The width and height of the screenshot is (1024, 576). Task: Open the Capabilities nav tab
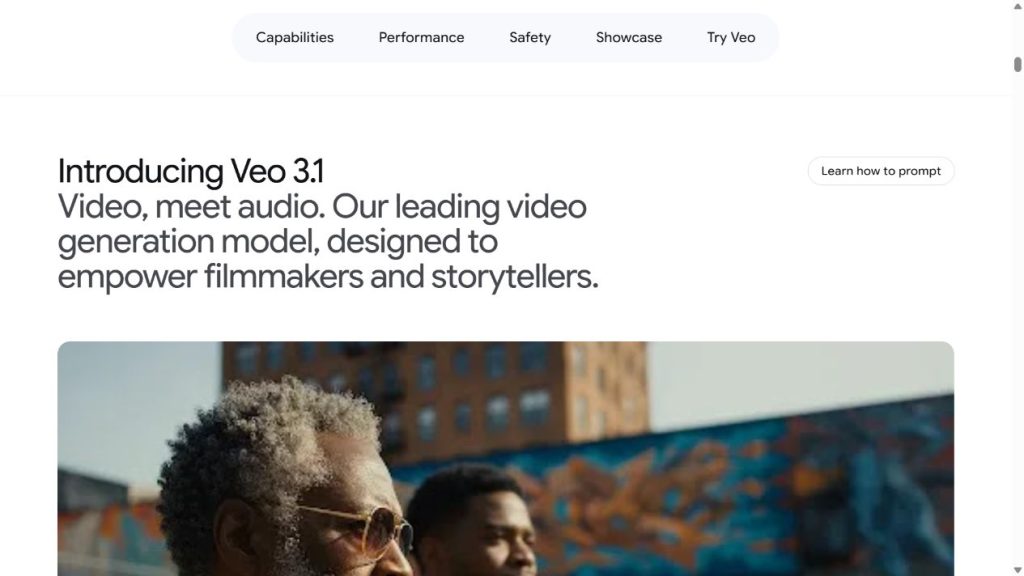click(x=295, y=37)
